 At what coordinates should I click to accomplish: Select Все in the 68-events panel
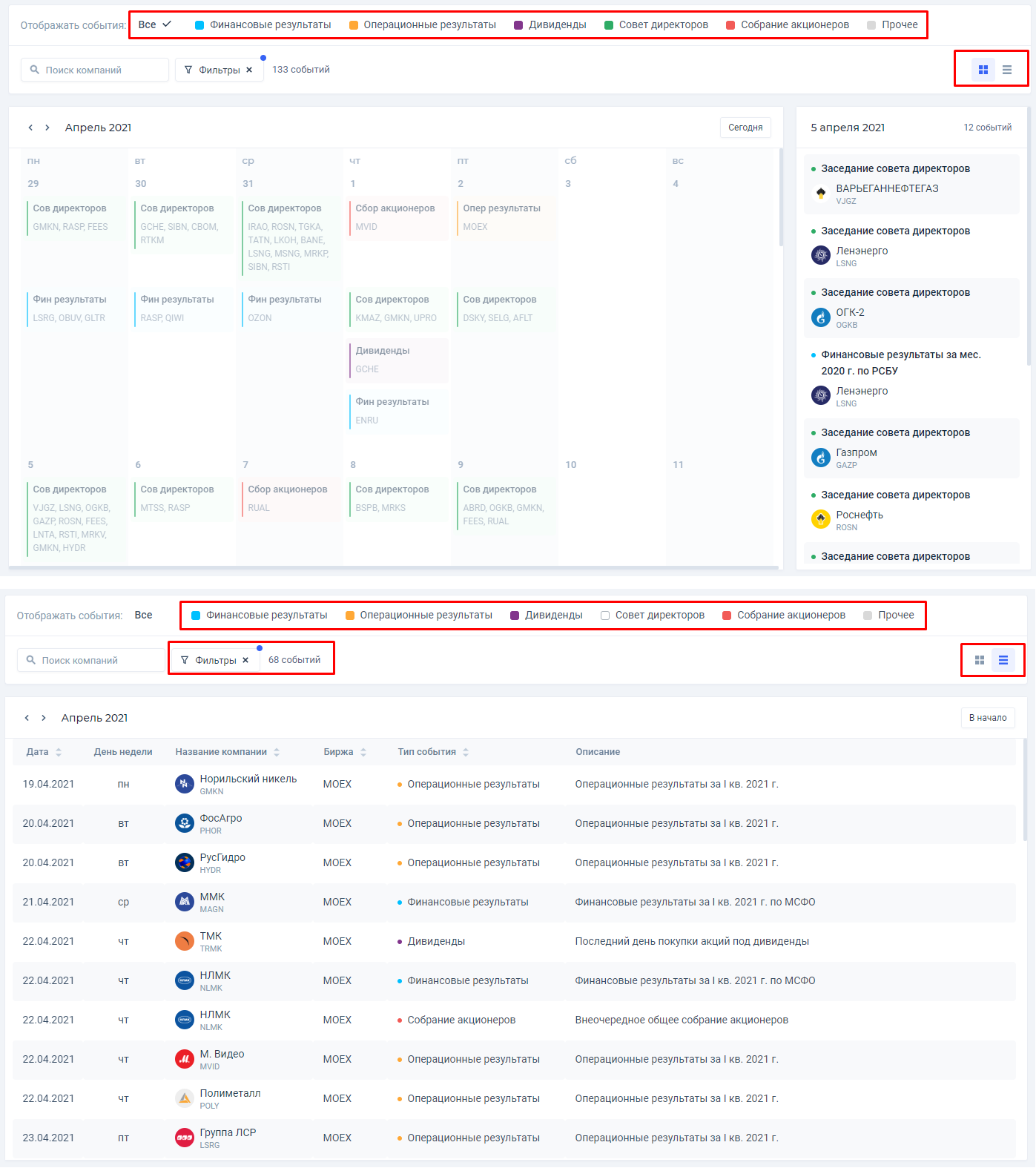[143, 615]
